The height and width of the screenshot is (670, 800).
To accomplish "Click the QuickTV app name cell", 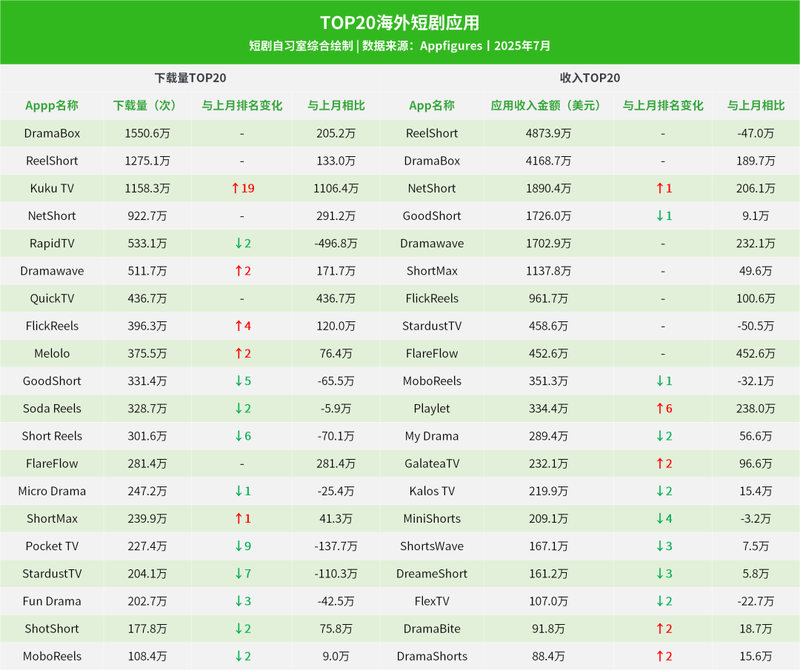I will (x=51, y=298).
